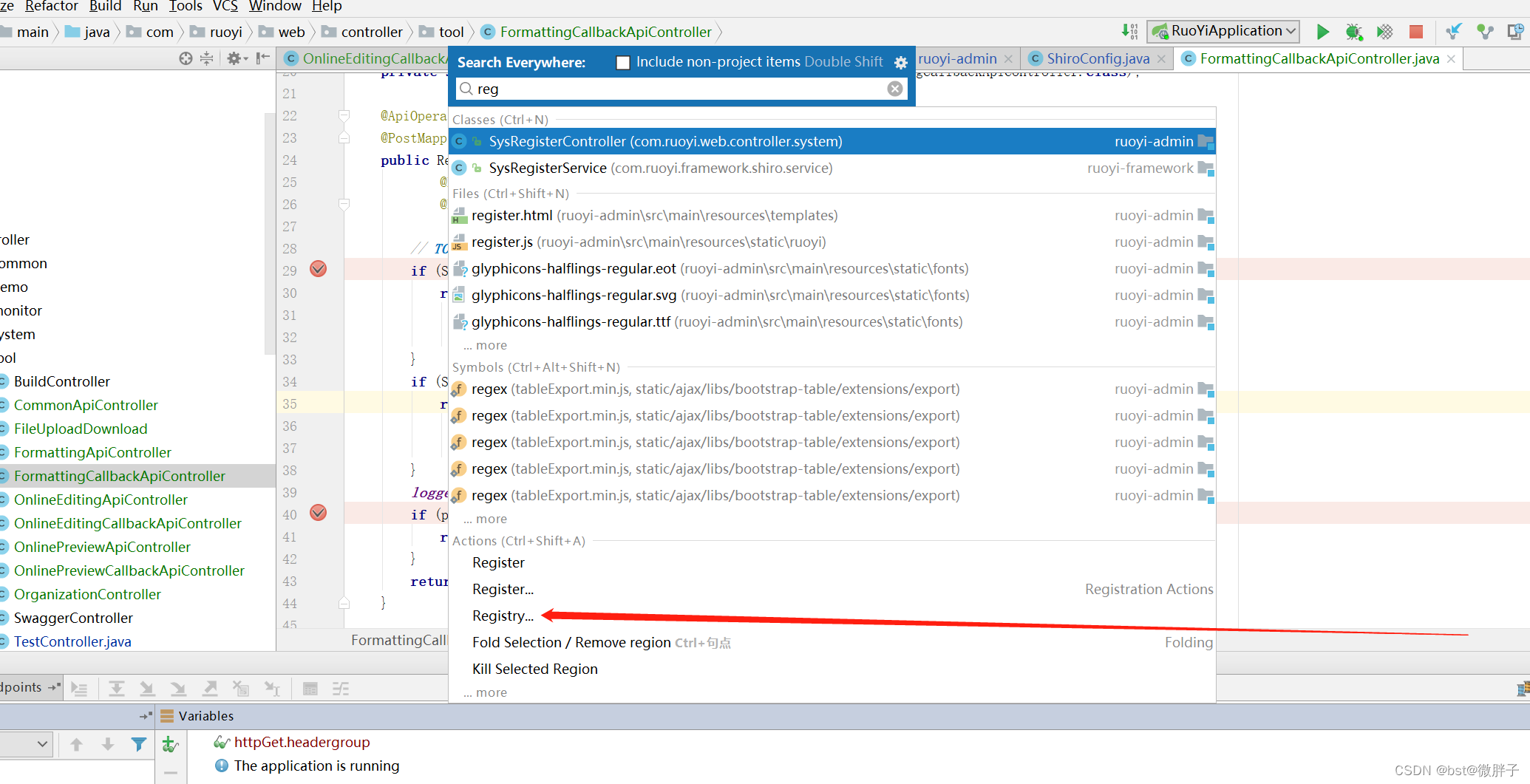The width and height of the screenshot is (1530, 784).
Task: Click the Step Out debug icon
Action: 210,689
